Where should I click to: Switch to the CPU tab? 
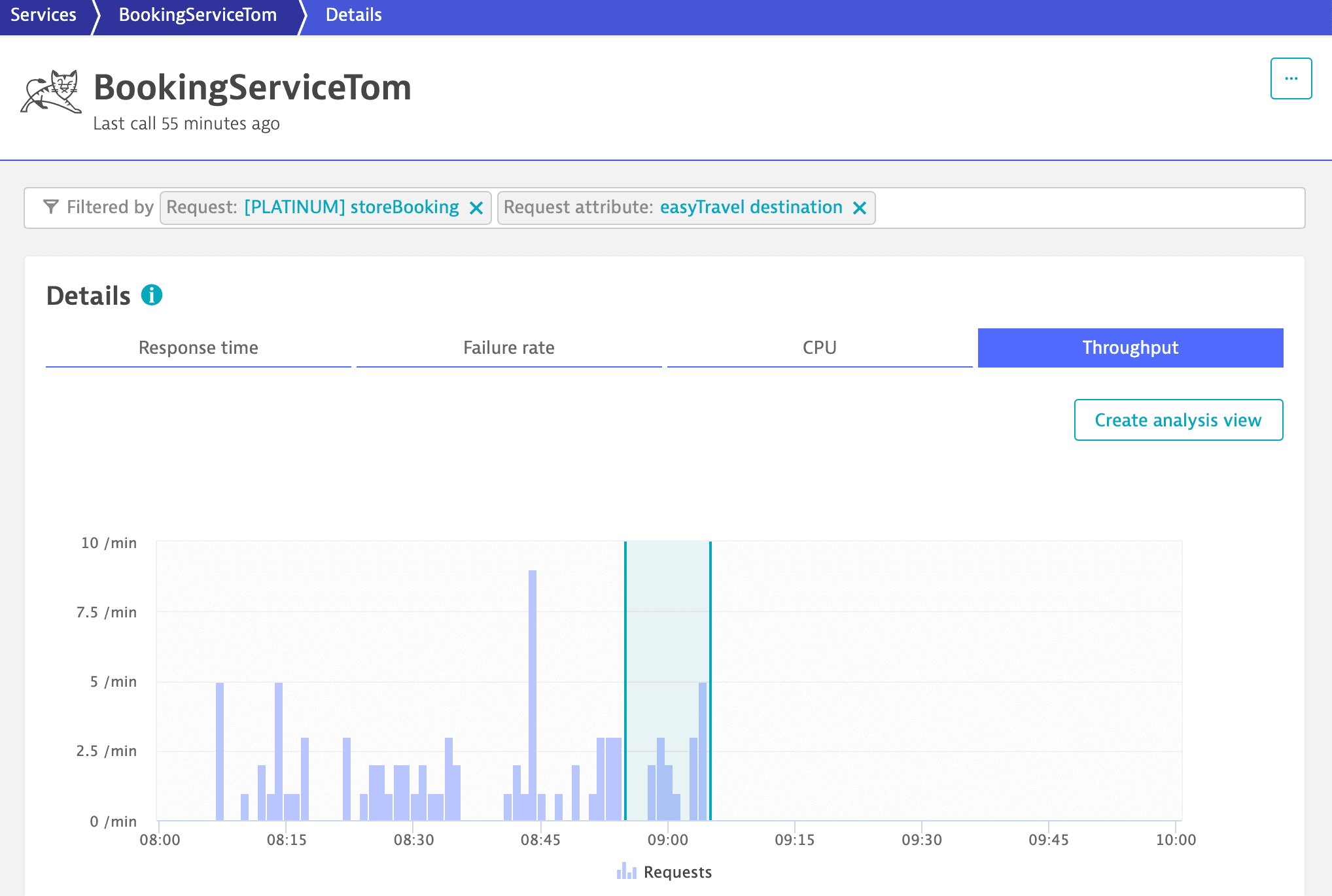click(x=819, y=347)
